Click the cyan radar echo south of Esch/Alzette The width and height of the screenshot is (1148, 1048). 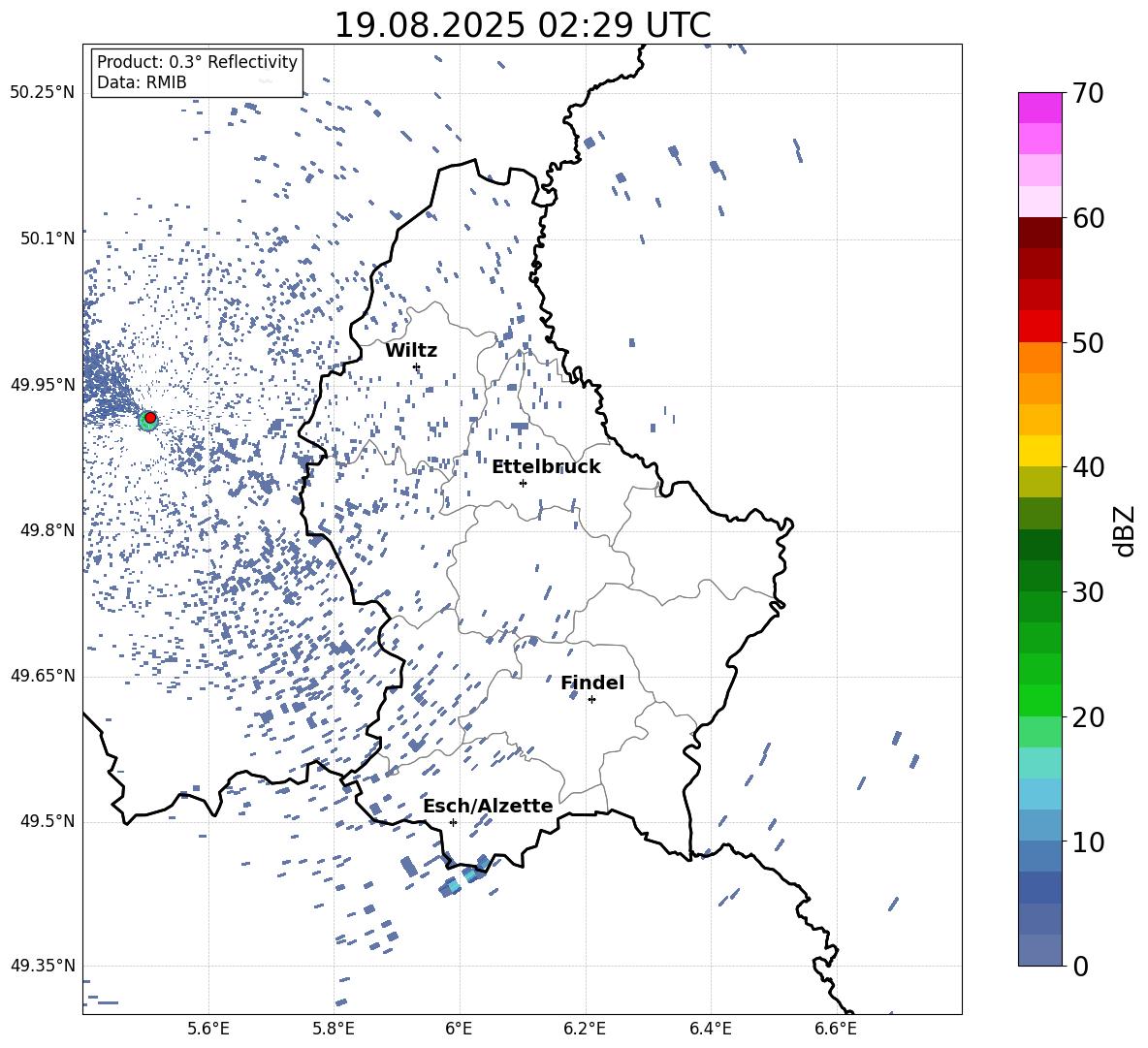(x=454, y=886)
